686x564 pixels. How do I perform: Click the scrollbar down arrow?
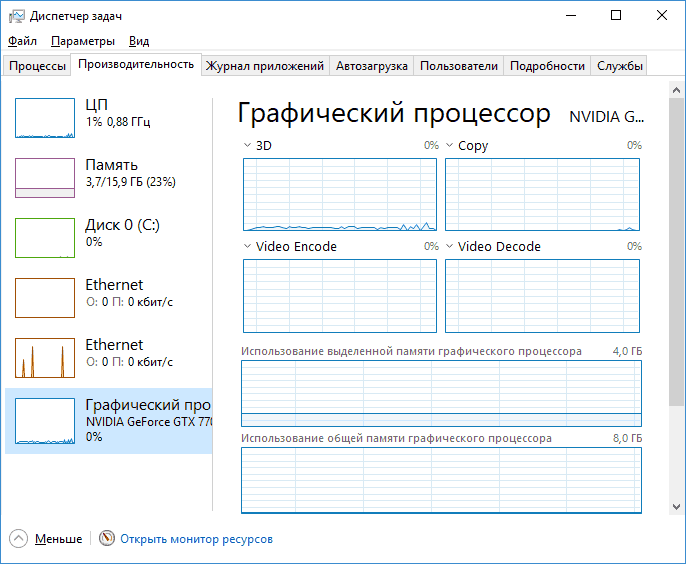(x=676, y=507)
